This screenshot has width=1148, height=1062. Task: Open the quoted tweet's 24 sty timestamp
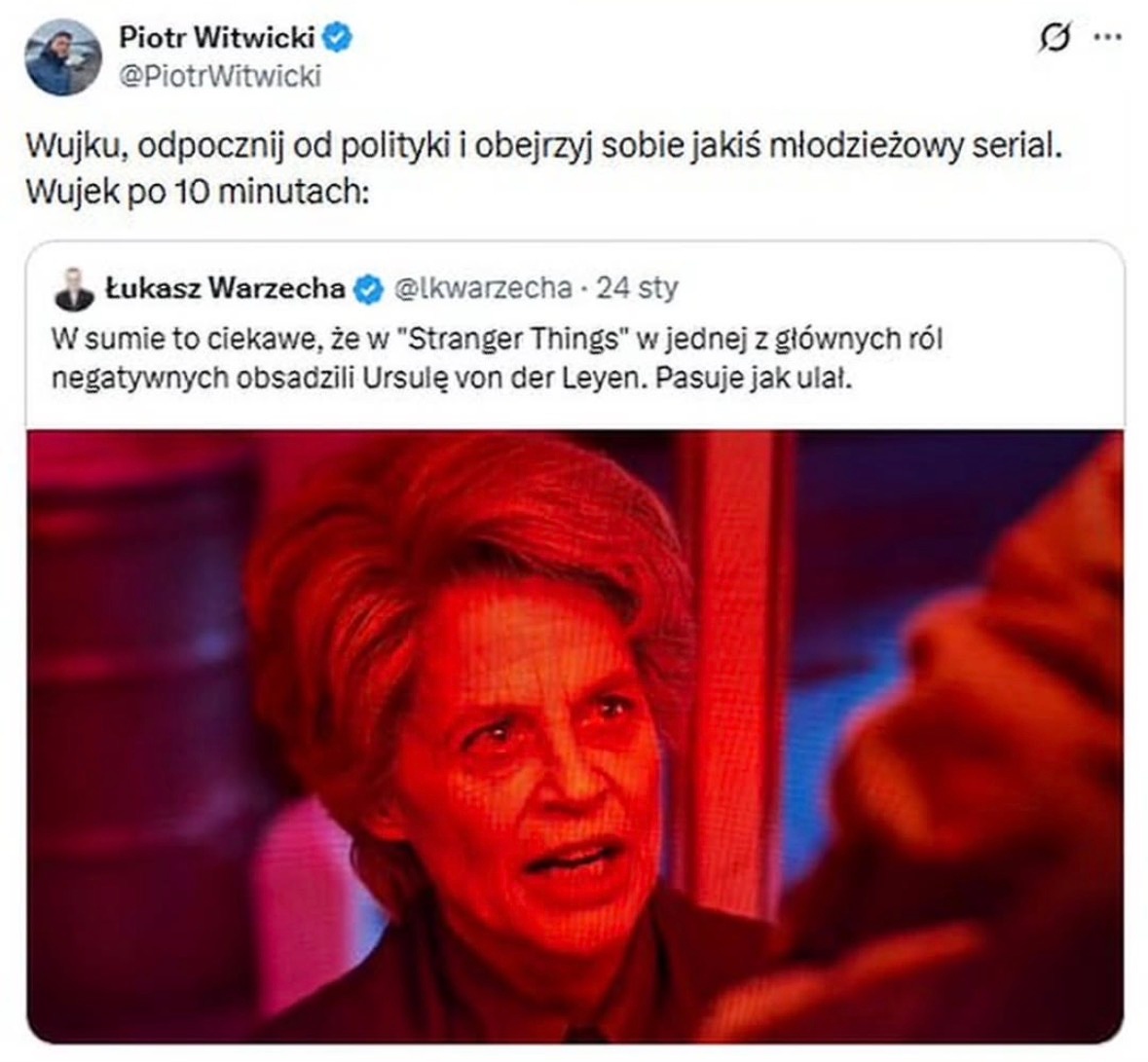coord(637,288)
